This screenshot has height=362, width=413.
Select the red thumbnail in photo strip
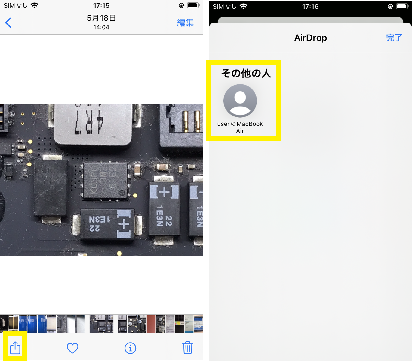pos(151,324)
